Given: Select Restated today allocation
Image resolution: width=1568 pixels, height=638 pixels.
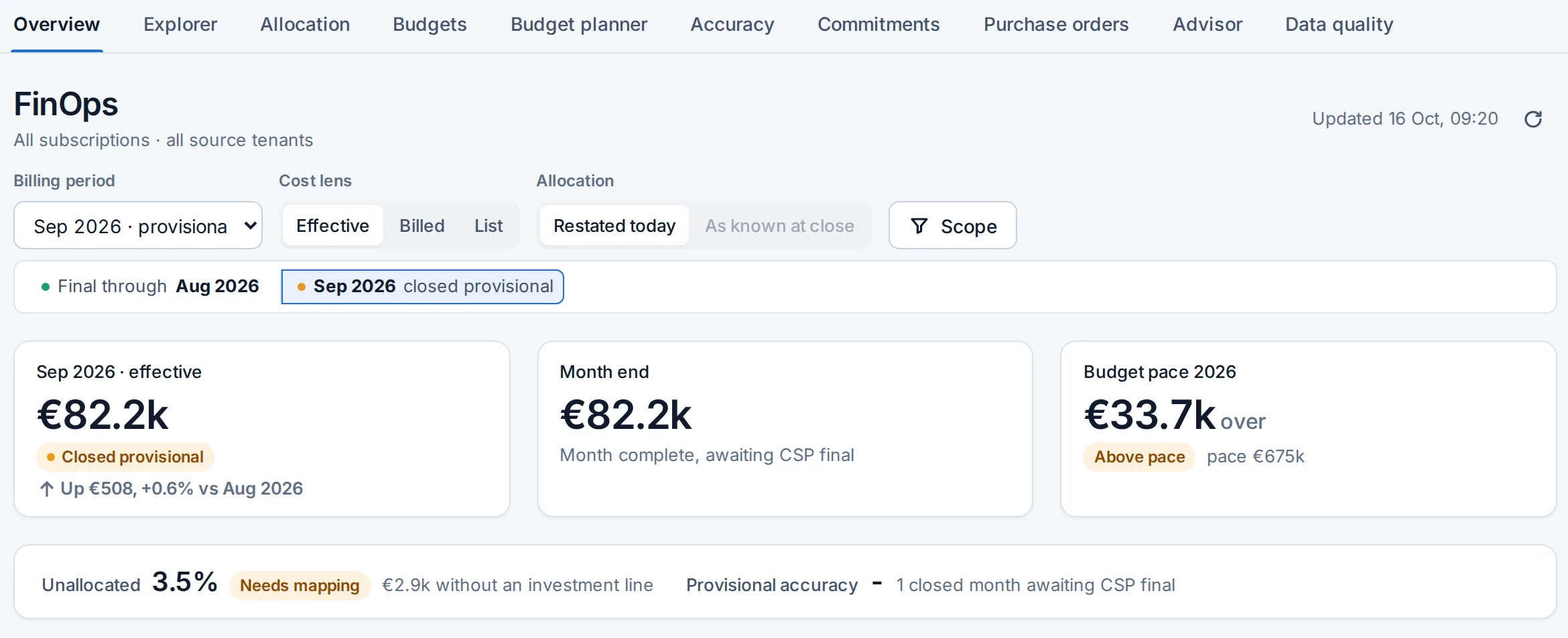Looking at the screenshot, I should [x=614, y=226].
